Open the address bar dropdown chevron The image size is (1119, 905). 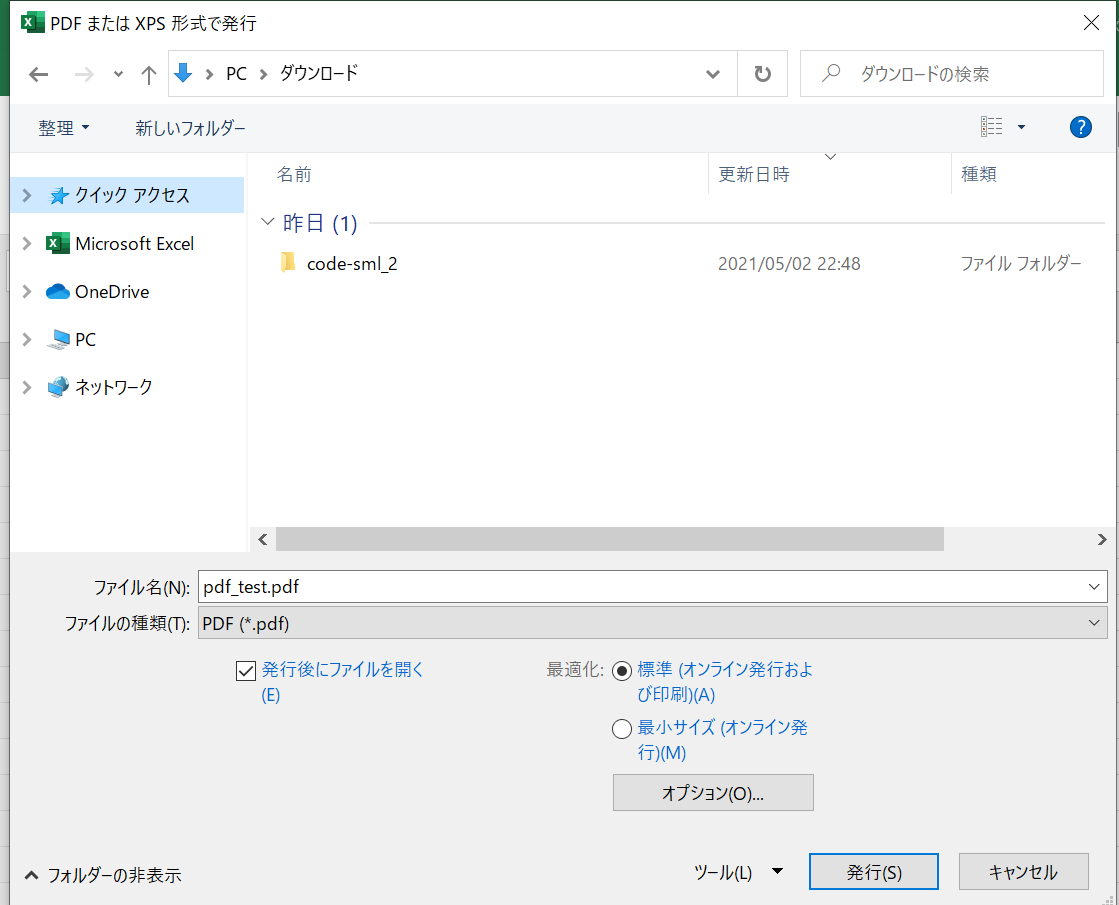coord(712,74)
